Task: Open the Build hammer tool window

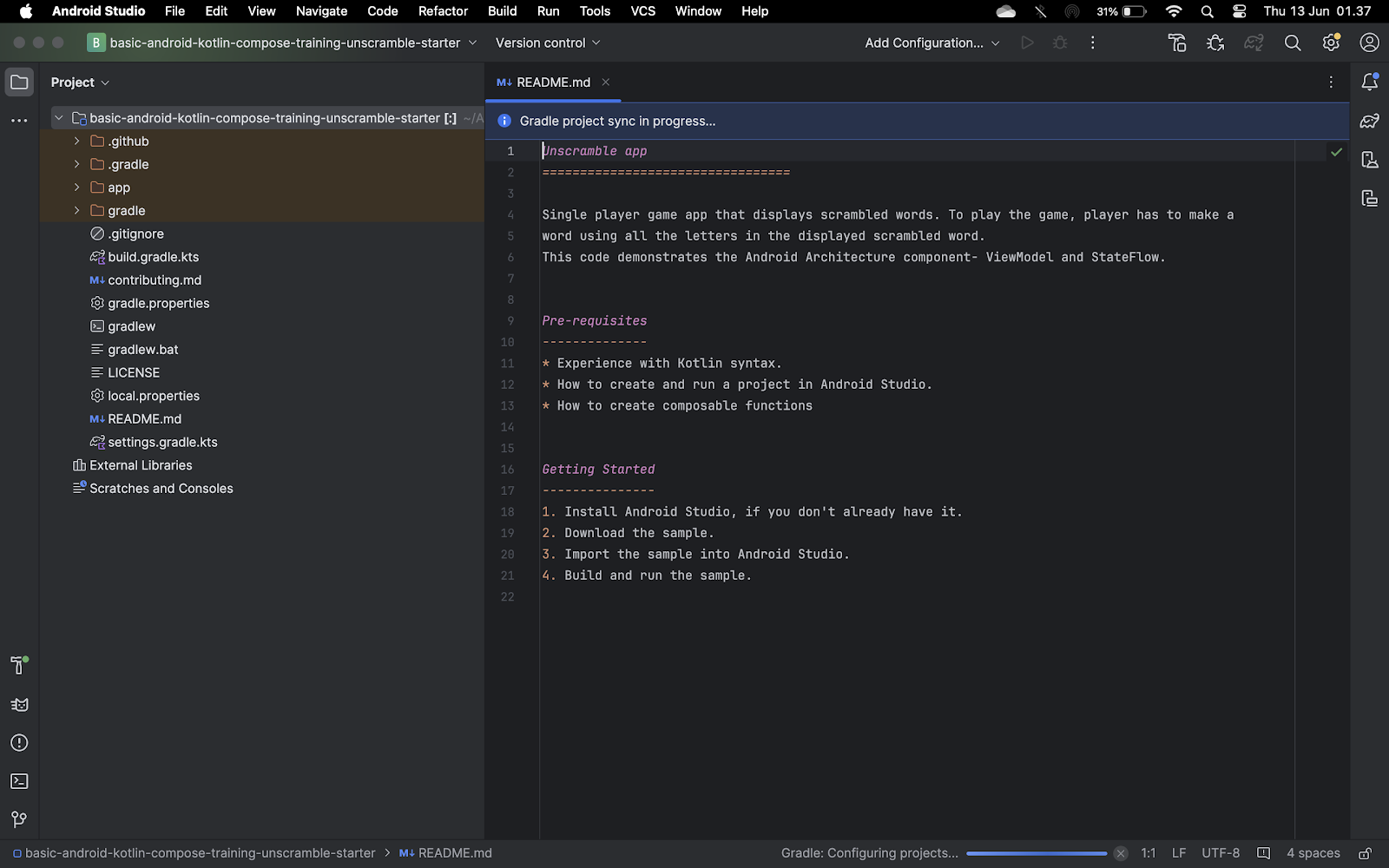Action: pyautogui.click(x=19, y=666)
